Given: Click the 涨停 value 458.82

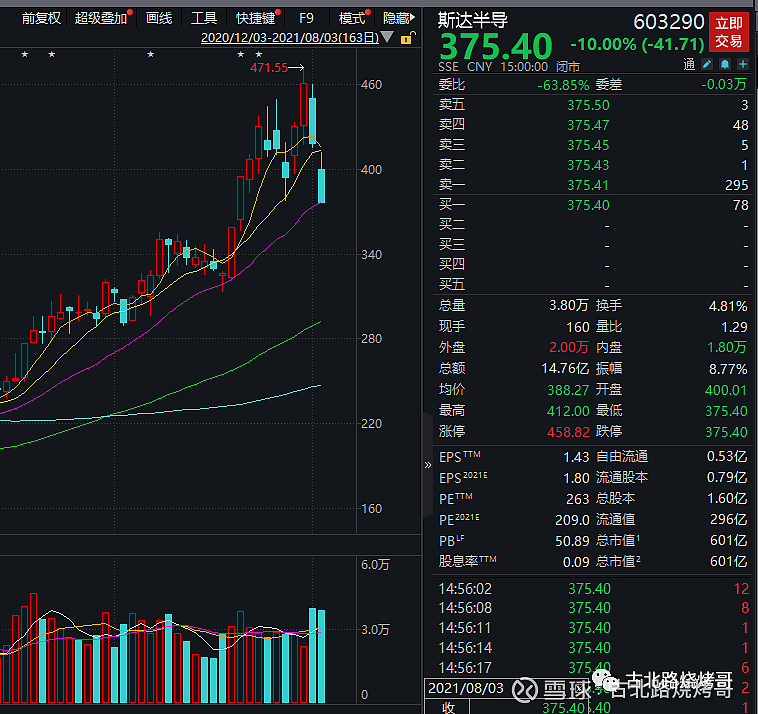Looking at the screenshot, I should [x=568, y=432].
